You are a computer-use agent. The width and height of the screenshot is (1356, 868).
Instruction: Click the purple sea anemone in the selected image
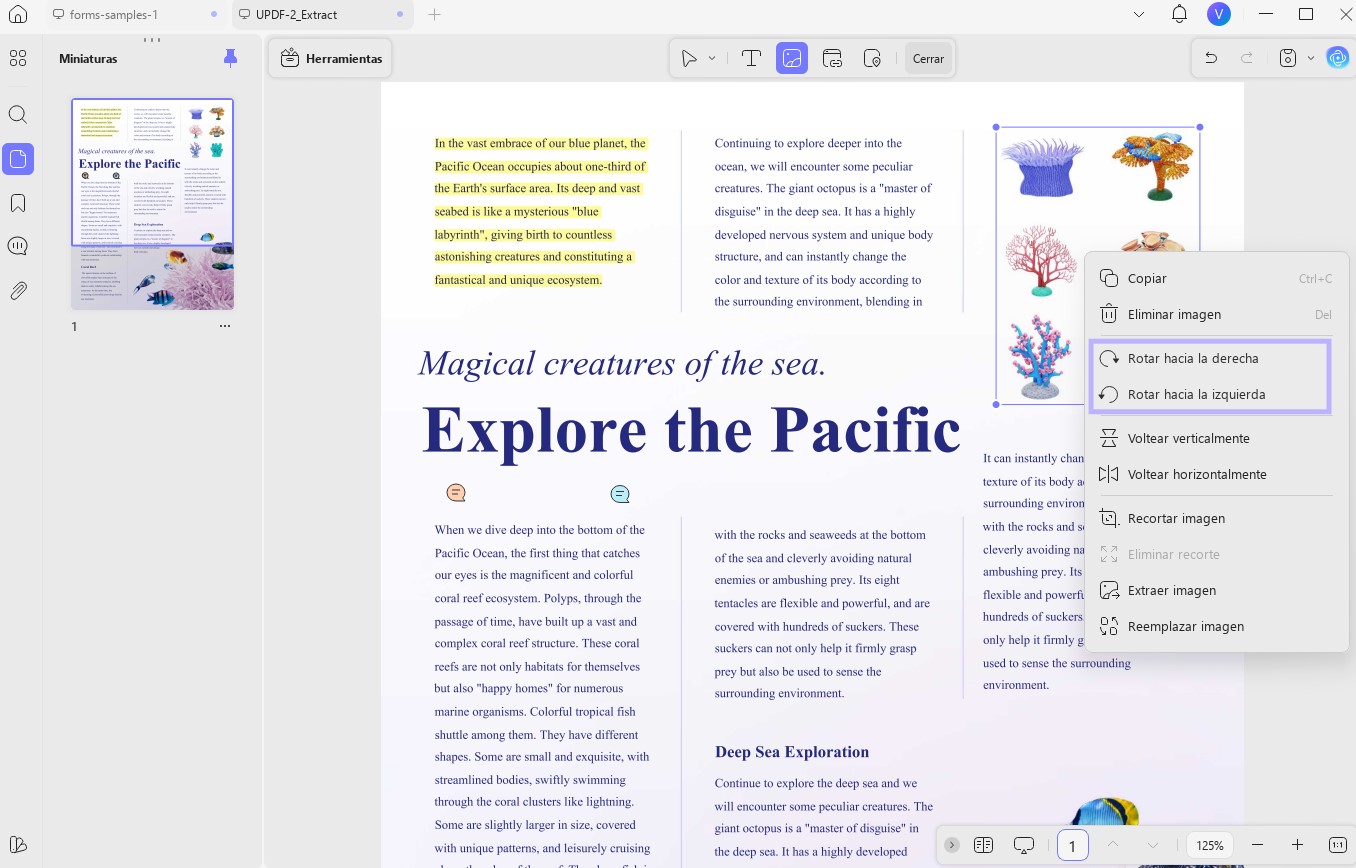pyautogui.click(x=1043, y=168)
